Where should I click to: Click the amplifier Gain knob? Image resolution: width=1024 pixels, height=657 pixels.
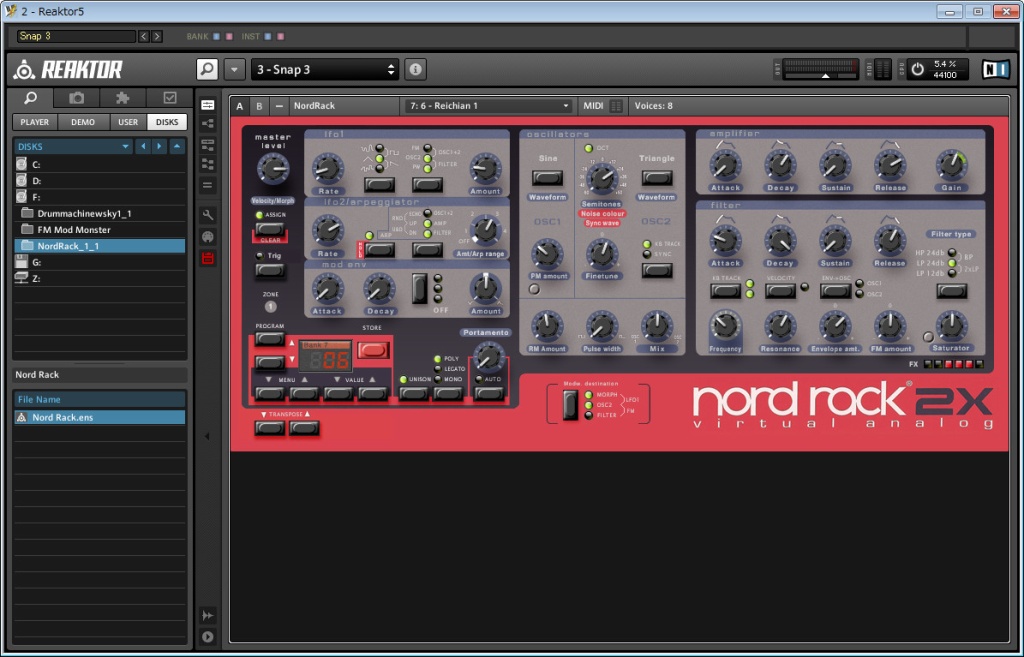point(951,165)
